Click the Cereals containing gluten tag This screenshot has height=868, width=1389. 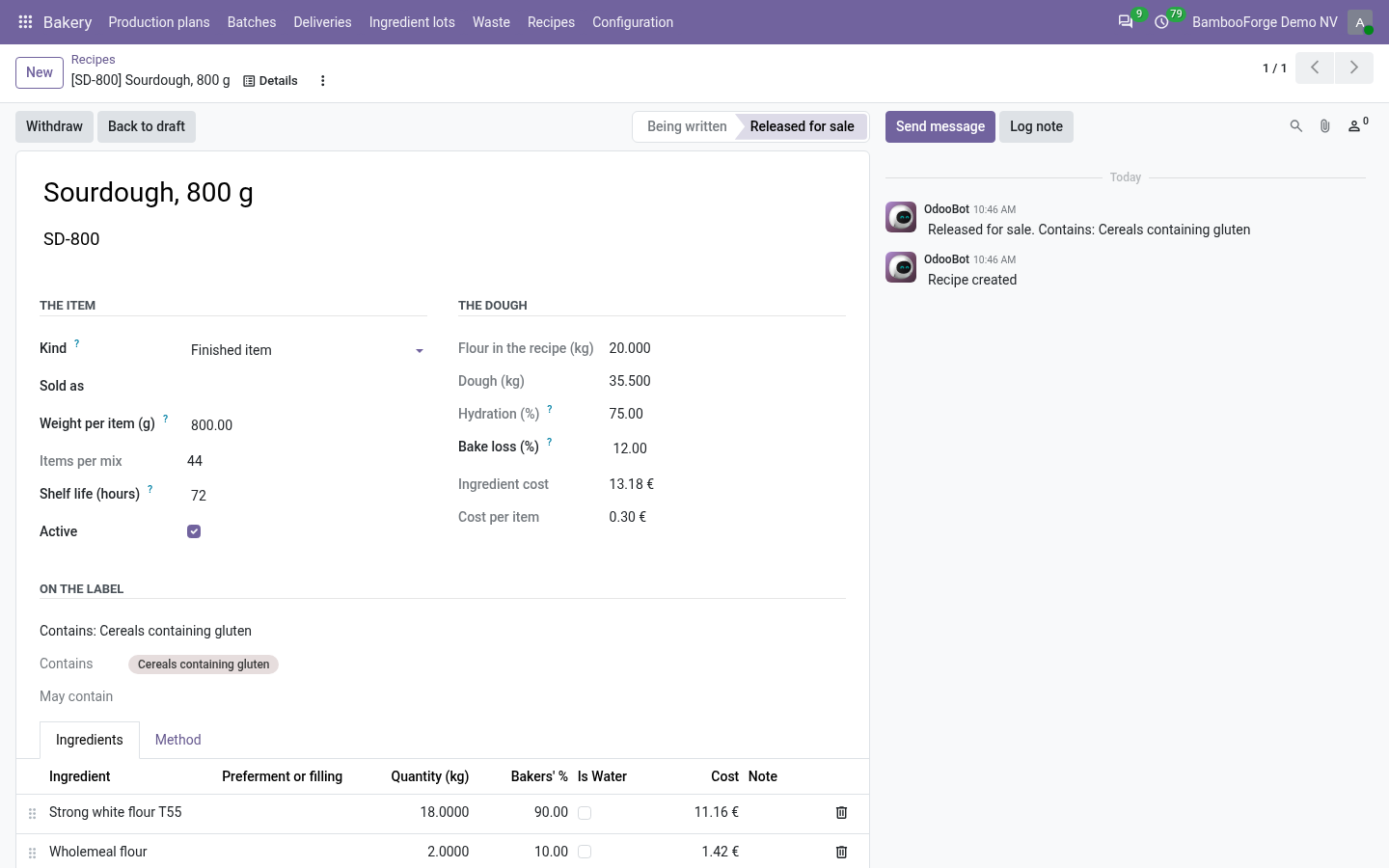[x=204, y=665]
